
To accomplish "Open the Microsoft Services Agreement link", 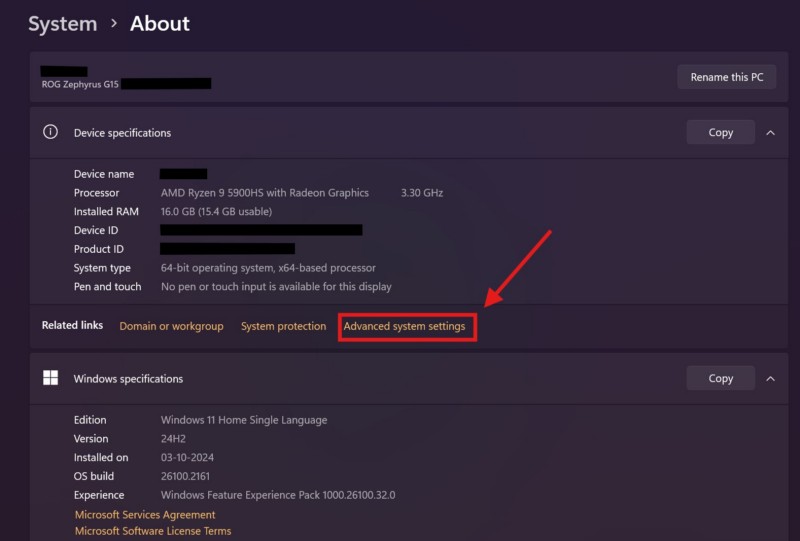I will 145,515.
